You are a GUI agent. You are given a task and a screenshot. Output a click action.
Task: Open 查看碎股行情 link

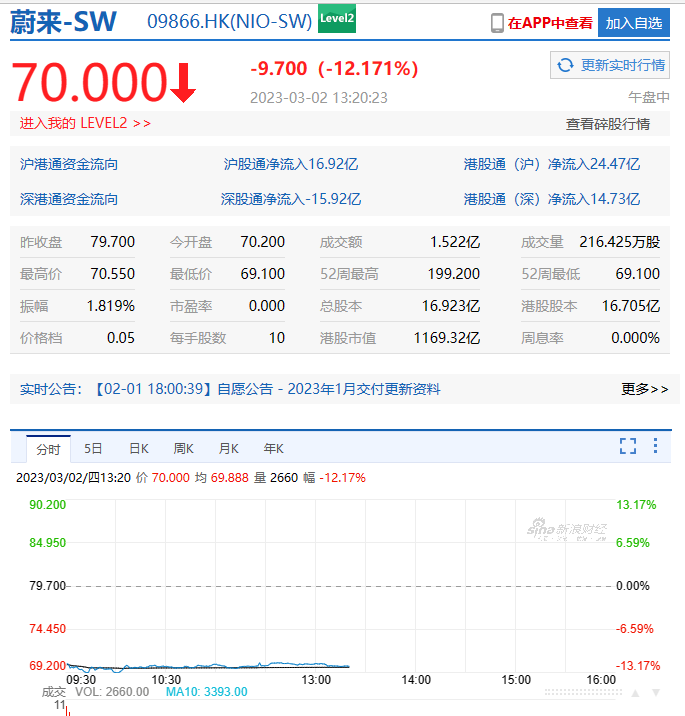click(608, 124)
